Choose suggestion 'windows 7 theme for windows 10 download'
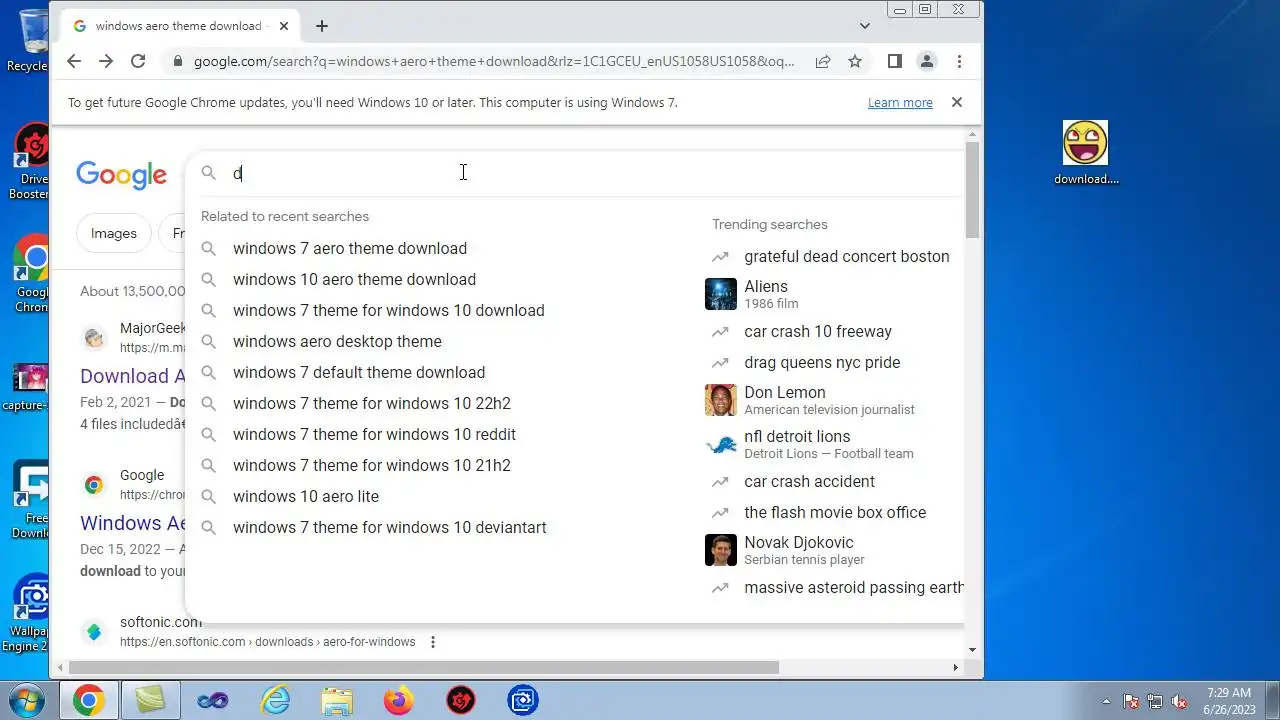The image size is (1280, 720). click(x=389, y=310)
